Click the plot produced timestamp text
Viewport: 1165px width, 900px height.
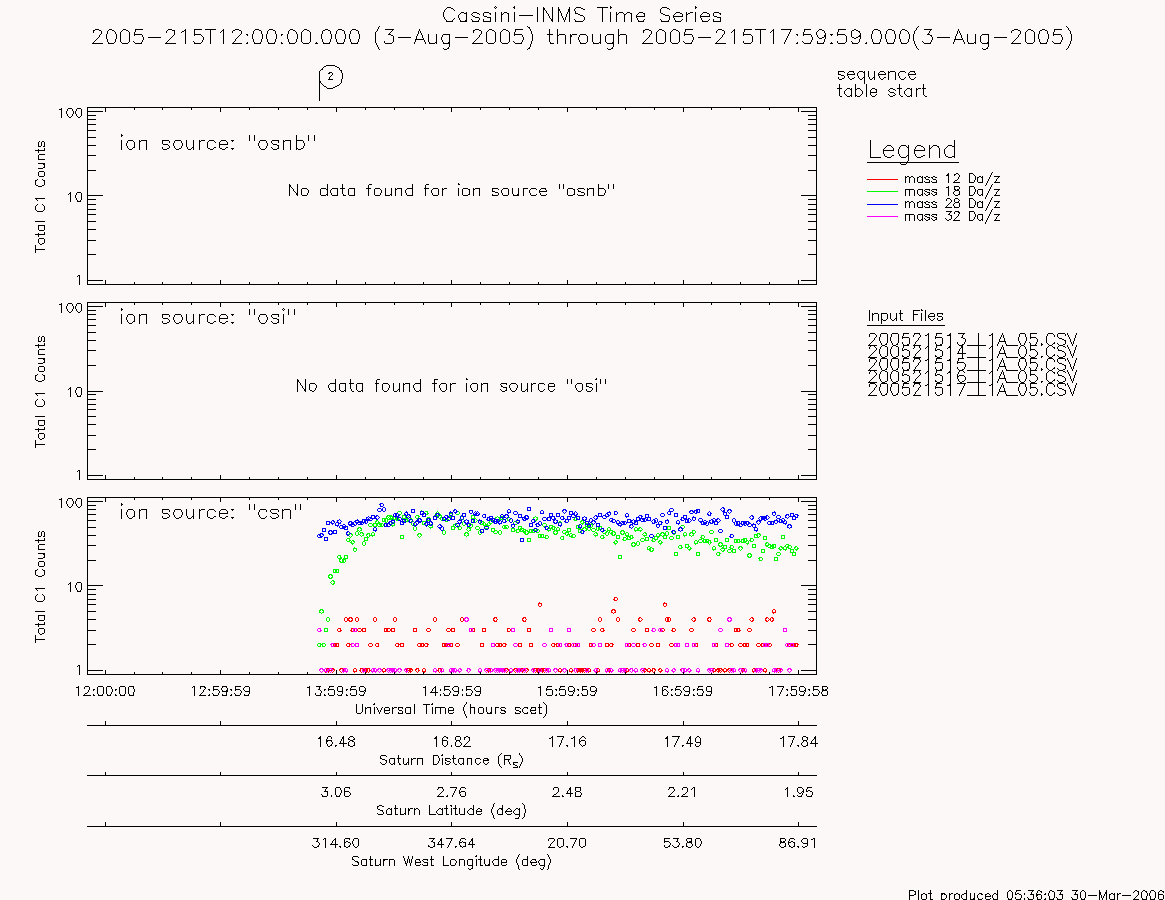(x=1036, y=894)
